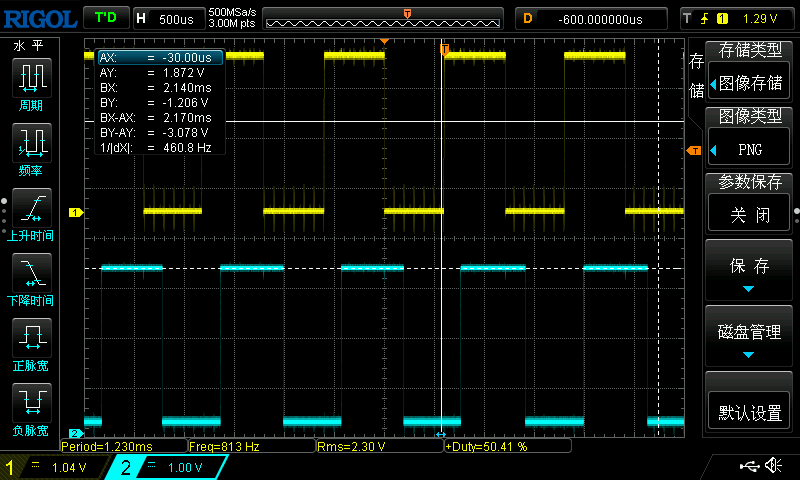800x480 pixels.
Task: Click the Default Settings (默认设置) button
Action: [749, 412]
